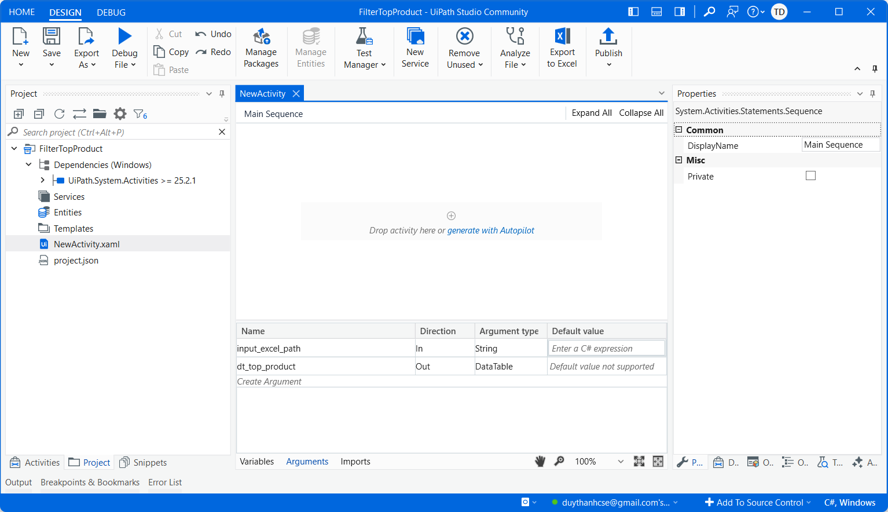Pin the Properties panel
The width and height of the screenshot is (888, 512).
pyautogui.click(x=873, y=93)
